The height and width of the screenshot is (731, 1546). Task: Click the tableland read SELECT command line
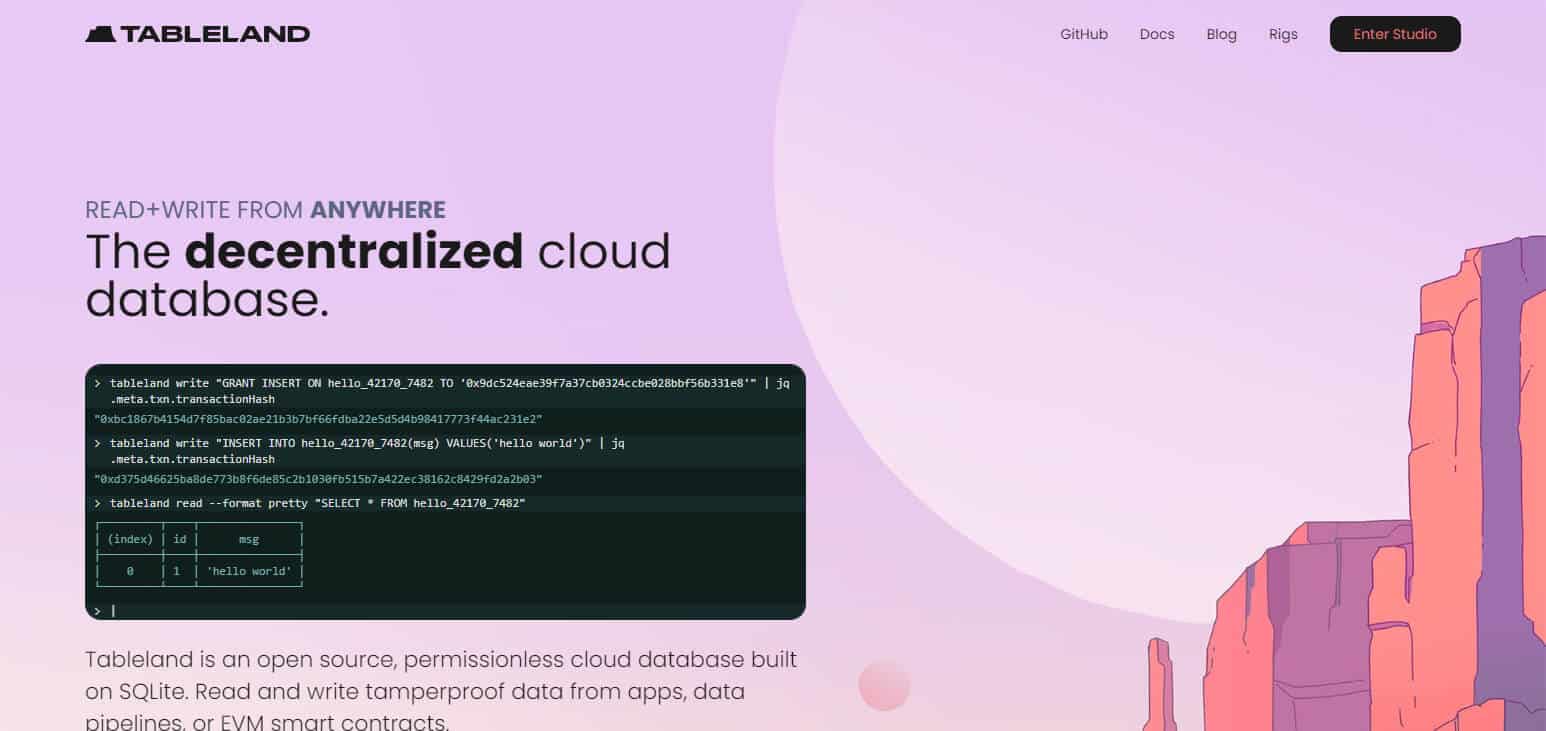(x=310, y=503)
